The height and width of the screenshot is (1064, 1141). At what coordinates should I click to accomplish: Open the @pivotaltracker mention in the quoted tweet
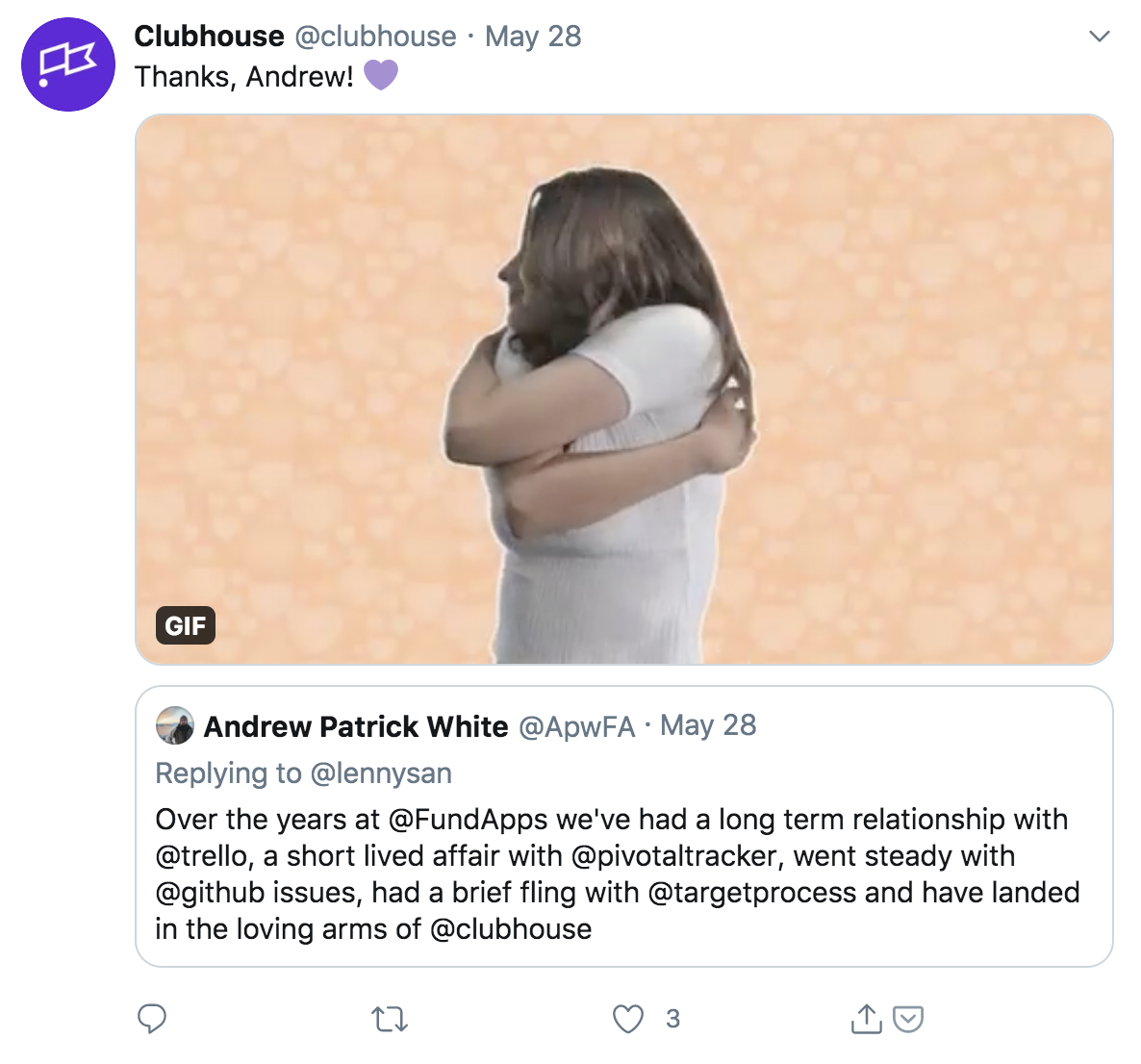[x=677, y=856]
